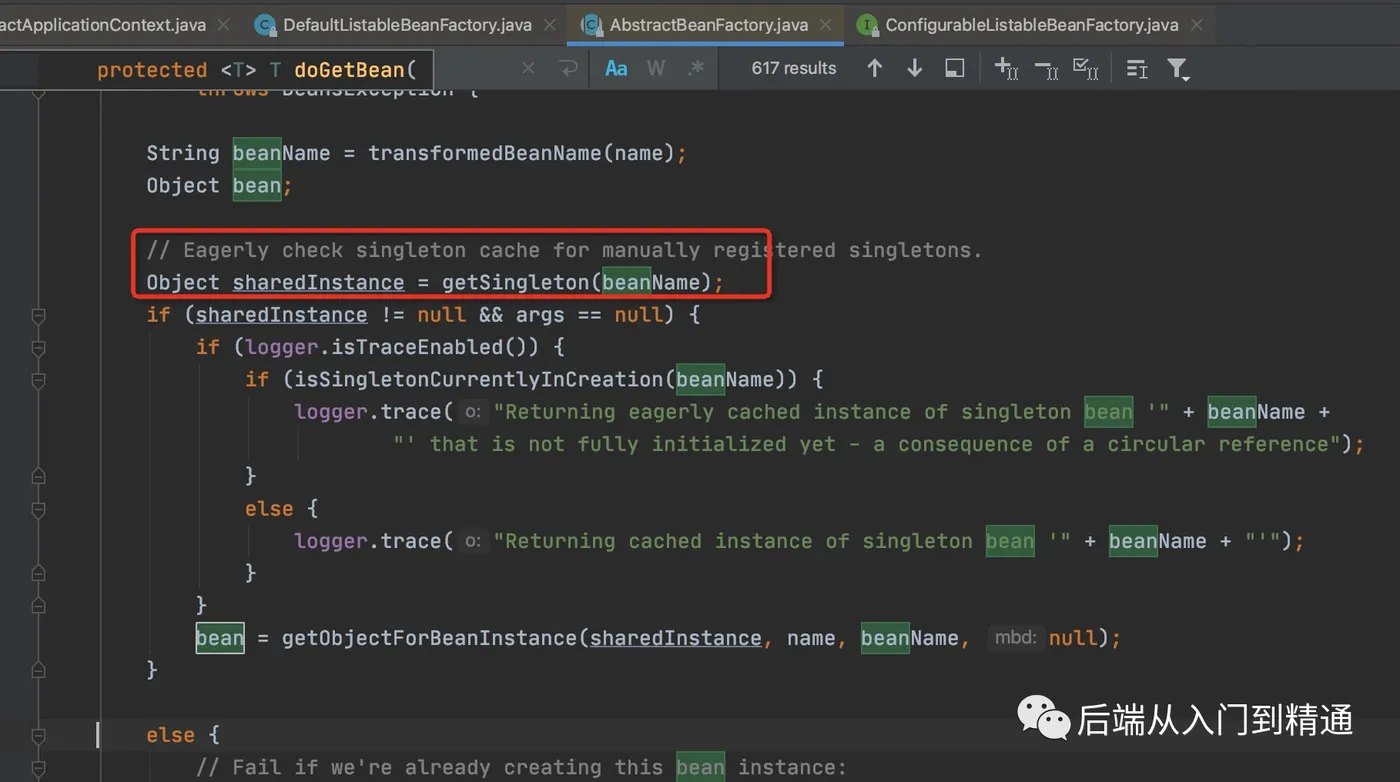Screen dimensions: 1400x782
Task: Switch to ConfigurableListableBeanFactory.java tab
Action: coord(1032,25)
